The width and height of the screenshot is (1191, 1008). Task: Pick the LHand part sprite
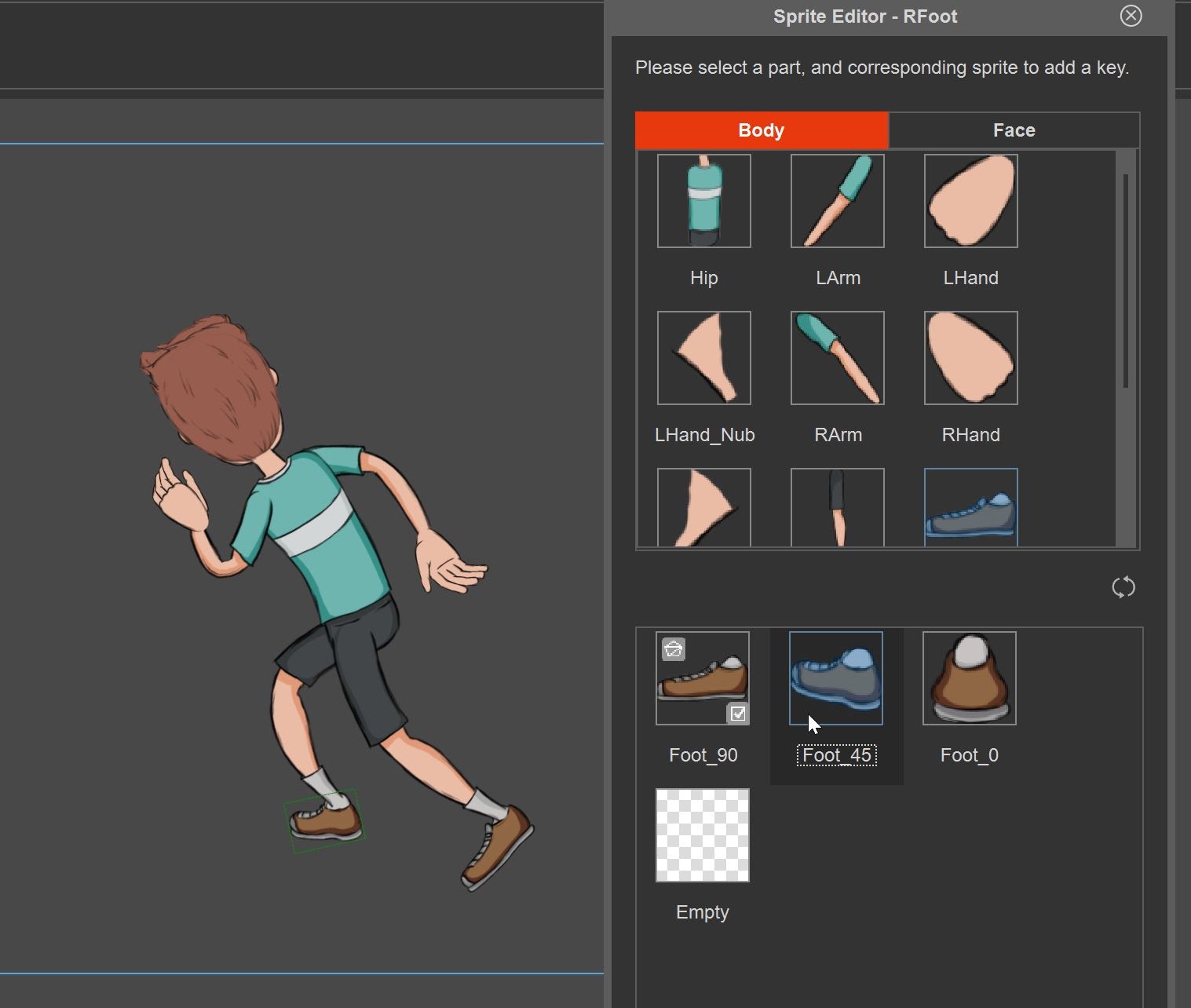tap(970, 201)
